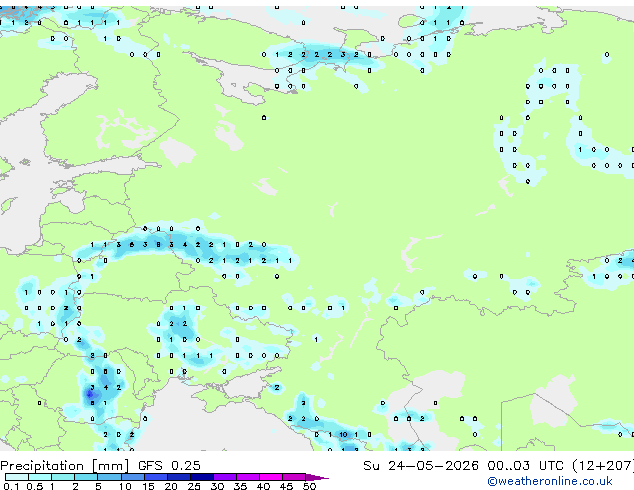Click the '20' legend scale label
Image resolution: width=634 pixels, height=490 pixels.
click(171, 486)
